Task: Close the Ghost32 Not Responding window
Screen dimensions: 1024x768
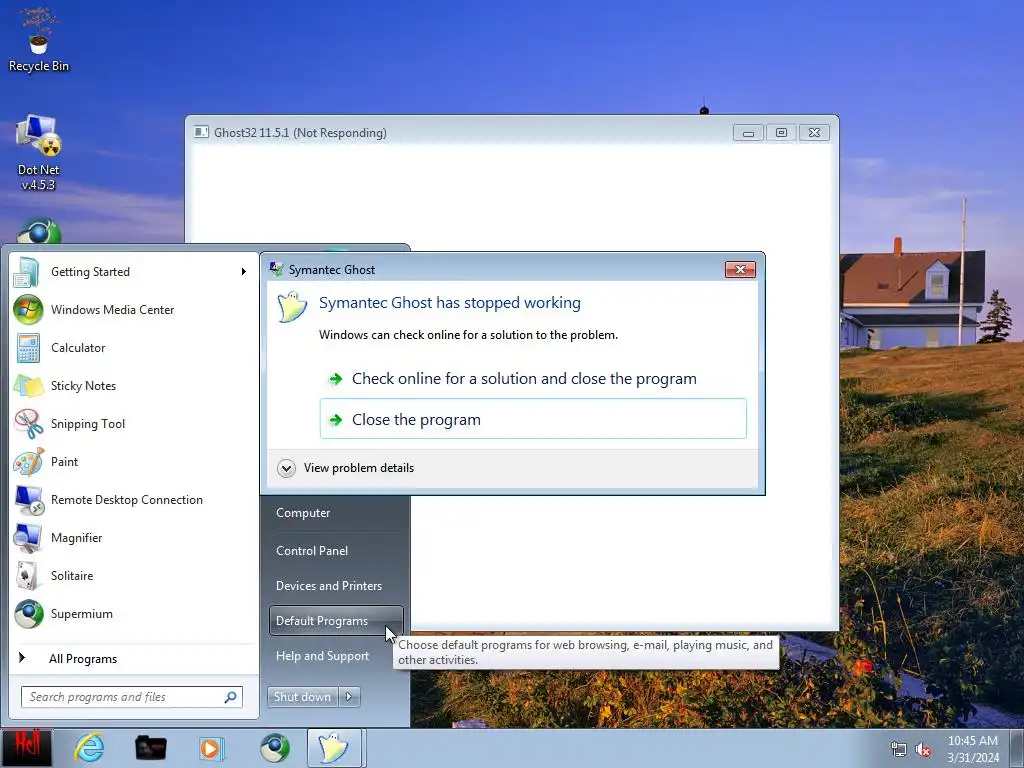Action: tap(814, 133)
